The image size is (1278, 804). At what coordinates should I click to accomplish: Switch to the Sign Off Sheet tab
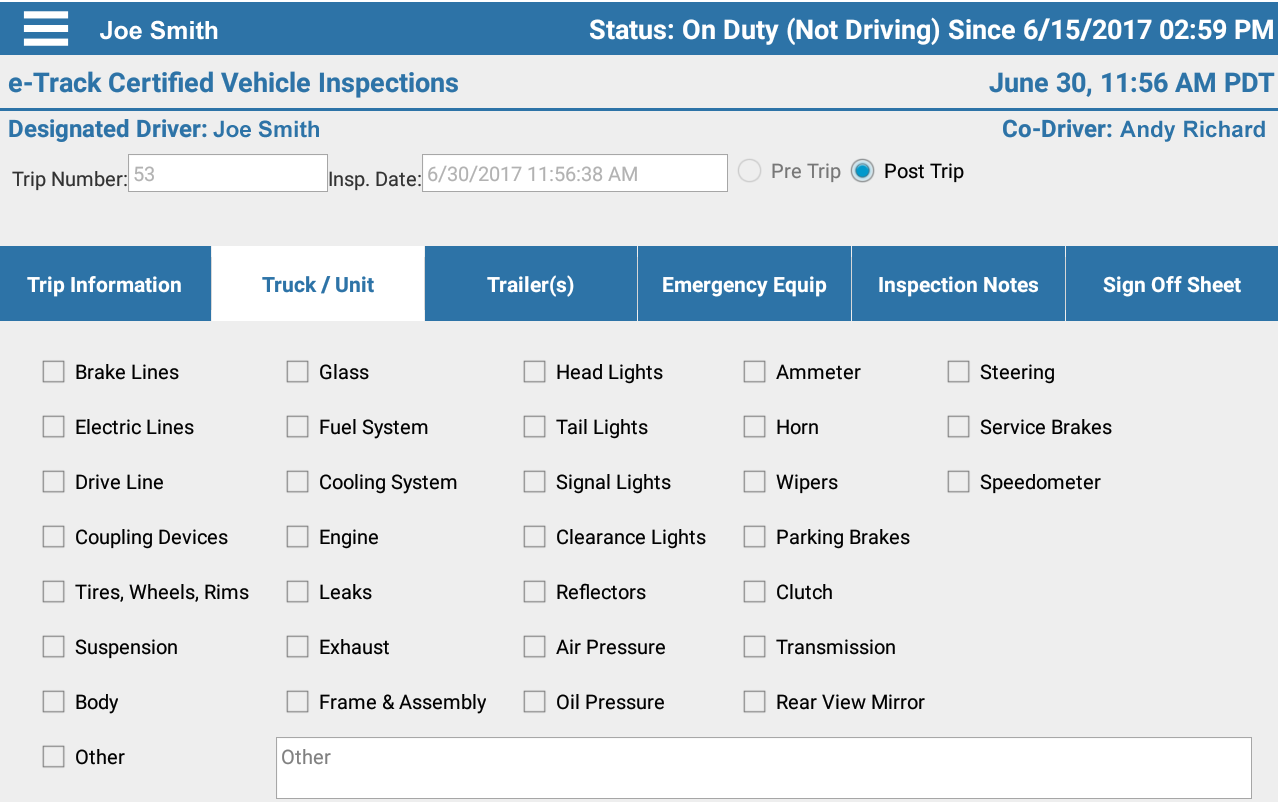tap(1171, 285)
